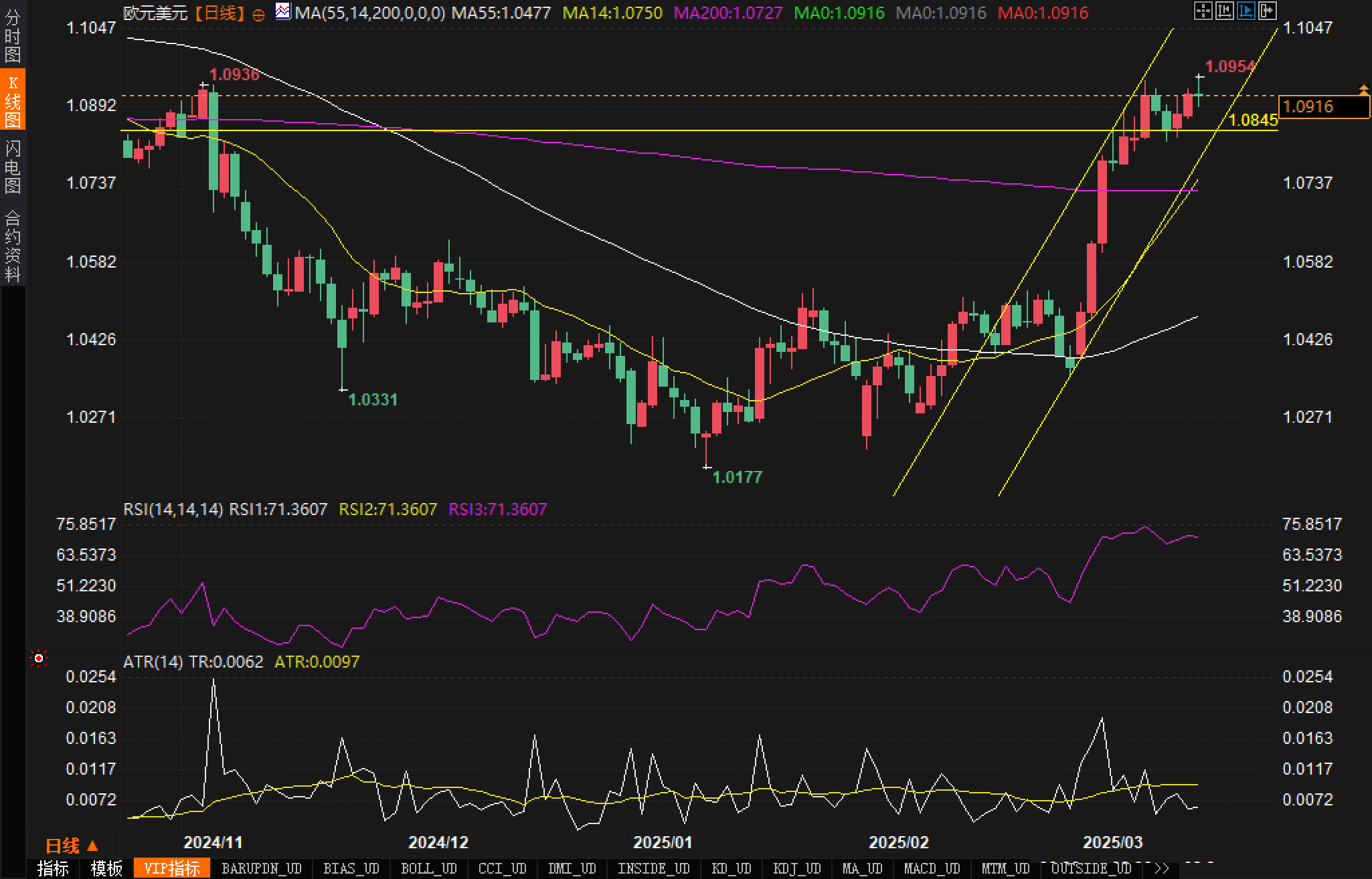The width and height of the screenshot is (1372, 879).
Task: Click the 1.0845 horizontal line label
Action: point(1254,120)
